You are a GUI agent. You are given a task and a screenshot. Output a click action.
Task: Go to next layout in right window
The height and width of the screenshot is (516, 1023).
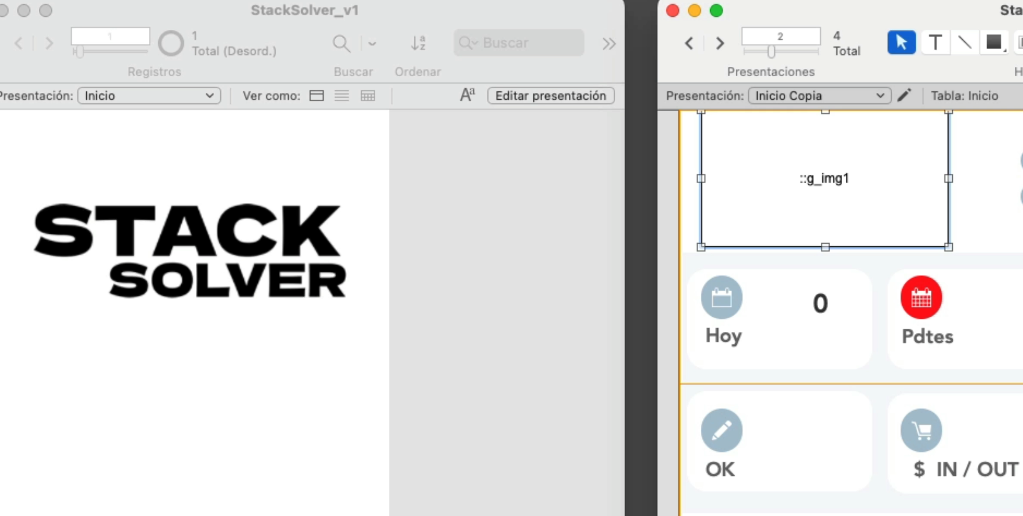click(720, 43)
